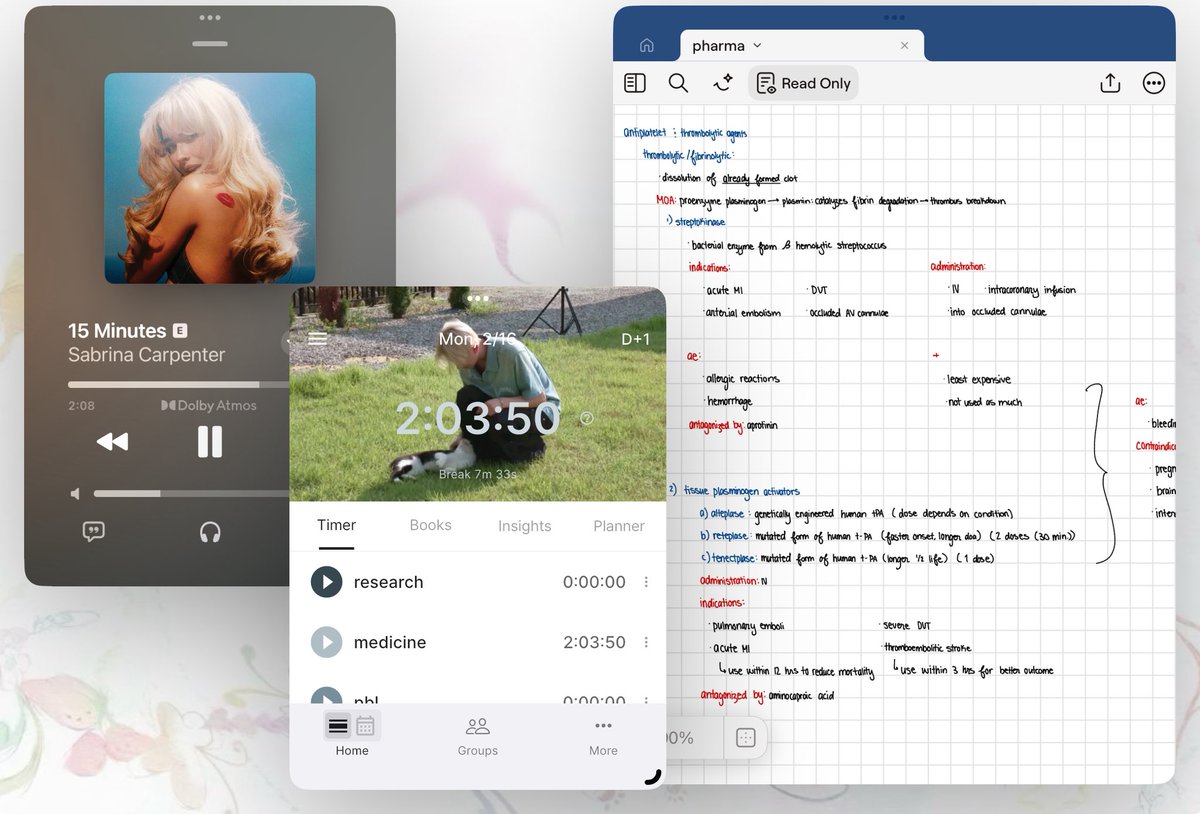The width and height of the screenshot is (1200, 814).
Task: Open search in the notes app
Action: [678, 84]
